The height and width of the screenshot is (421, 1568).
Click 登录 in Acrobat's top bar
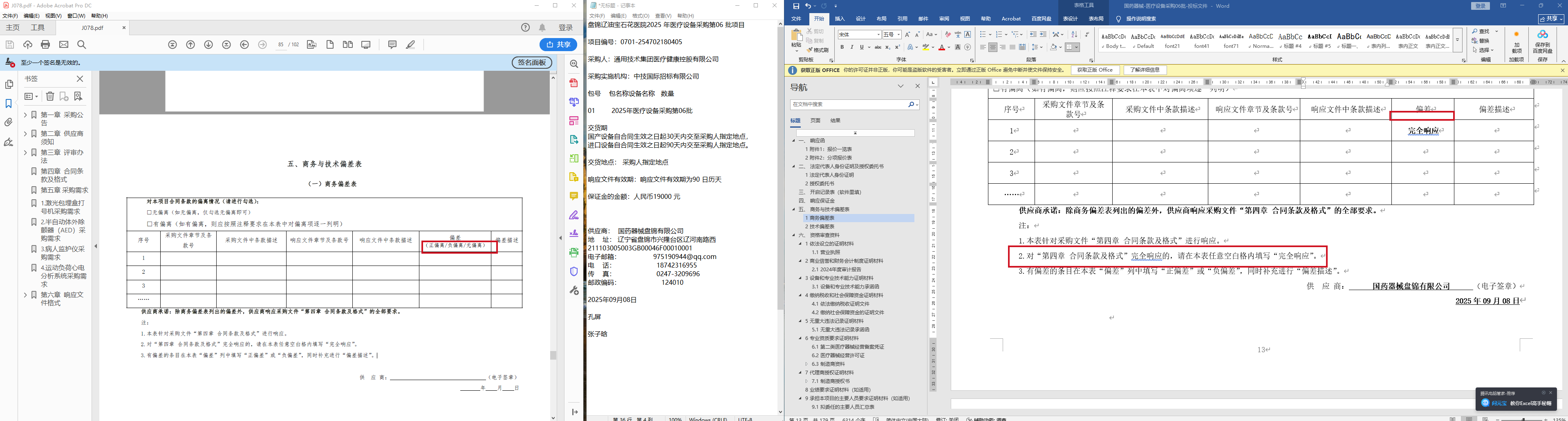pos(566,27)
